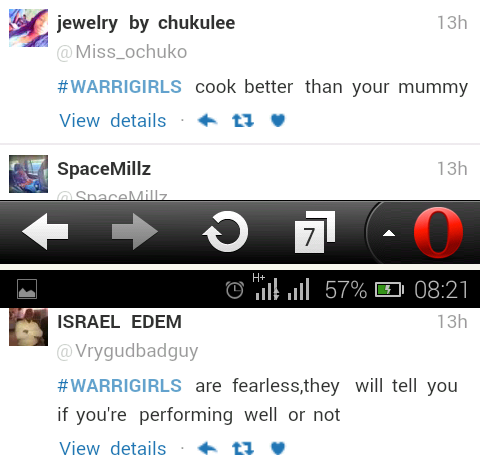Favorite the cook better than mummy tweet

pyautogui.click(x=278, y=120)
